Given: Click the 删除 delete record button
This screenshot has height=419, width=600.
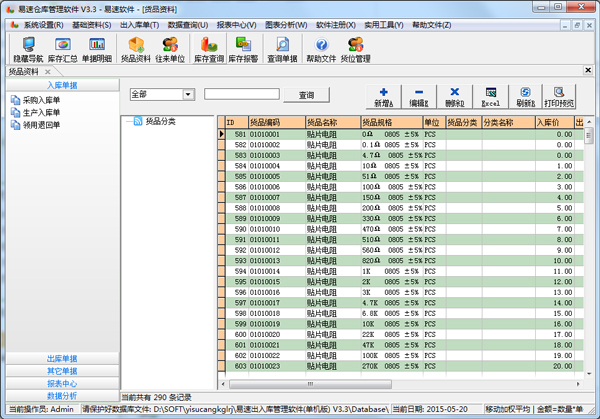Looking at the screenshot, I should pyautogui.click(x=454, y=96).
